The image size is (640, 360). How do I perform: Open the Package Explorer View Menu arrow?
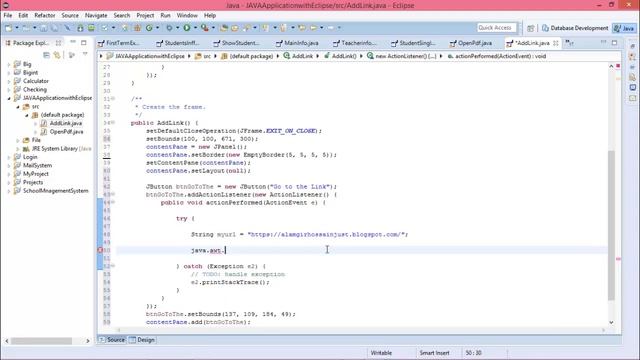tap(85, 54)
